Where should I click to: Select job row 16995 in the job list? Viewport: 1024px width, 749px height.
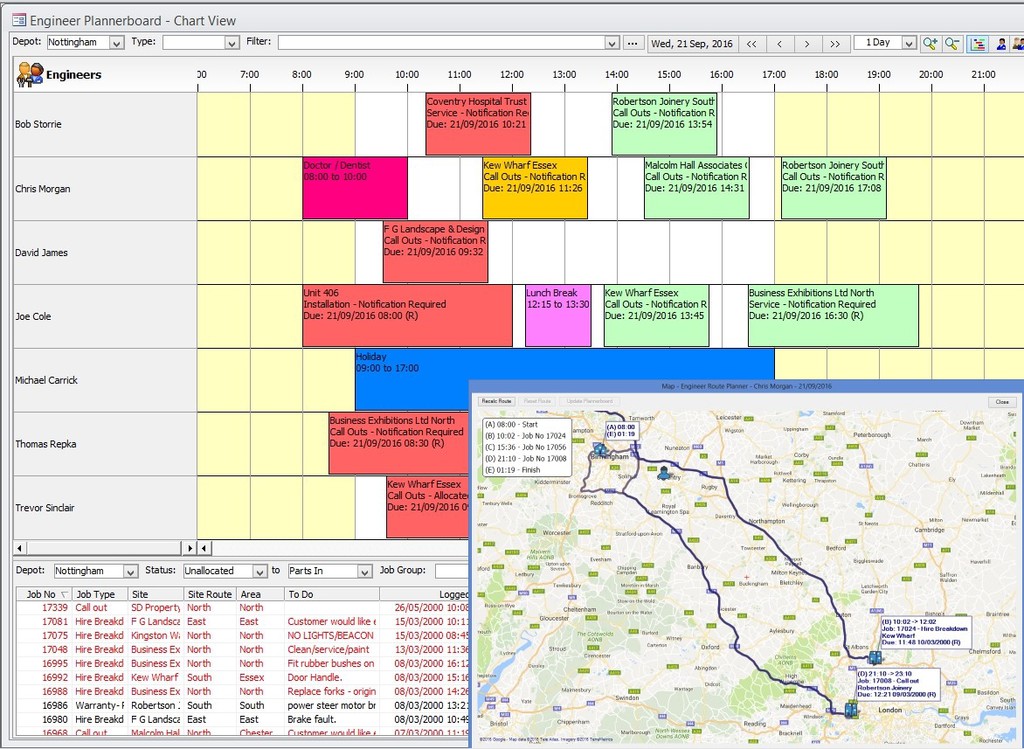click(242, 663)
